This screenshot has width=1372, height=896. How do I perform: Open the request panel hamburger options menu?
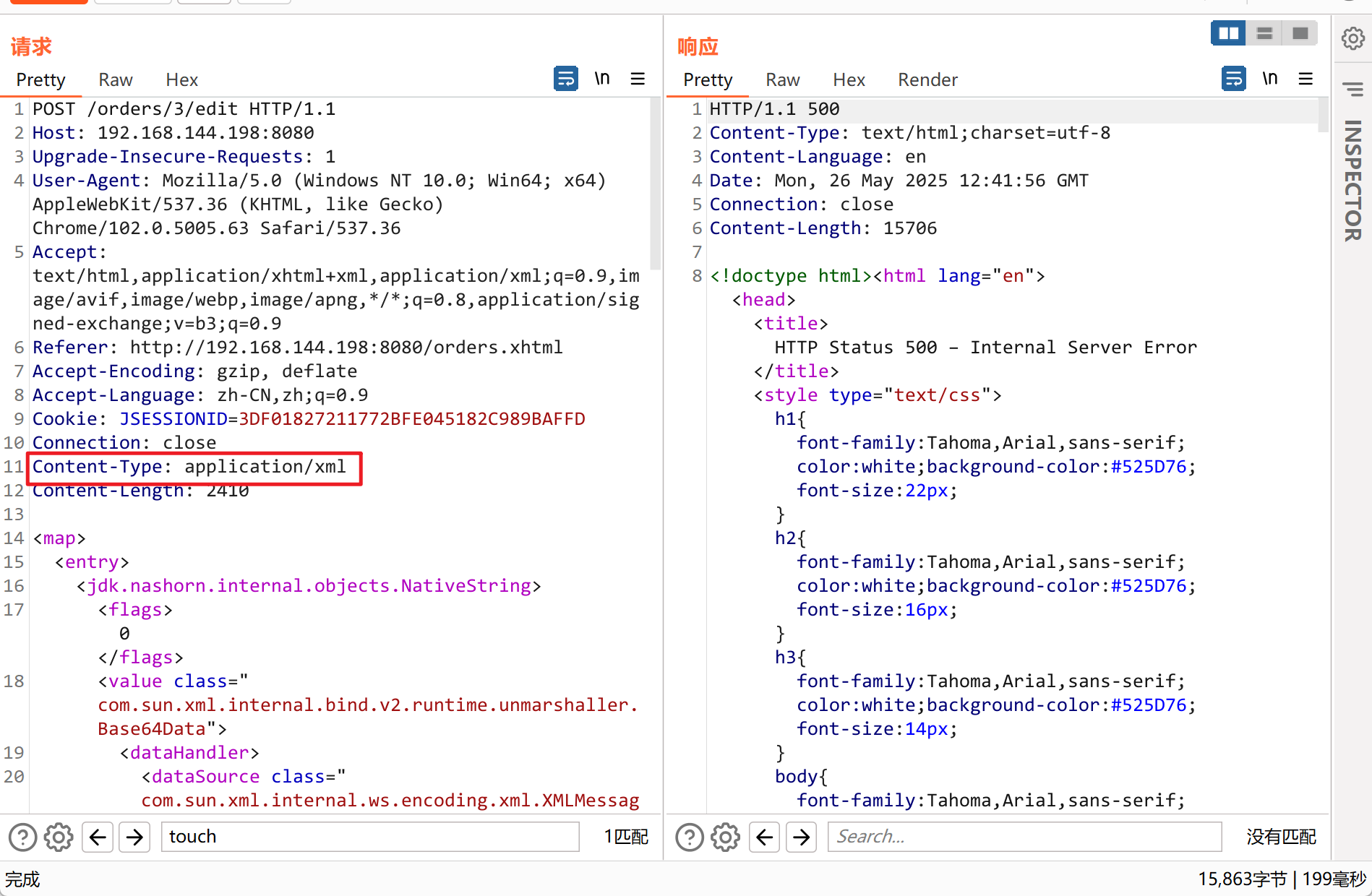tap(637, 78)
